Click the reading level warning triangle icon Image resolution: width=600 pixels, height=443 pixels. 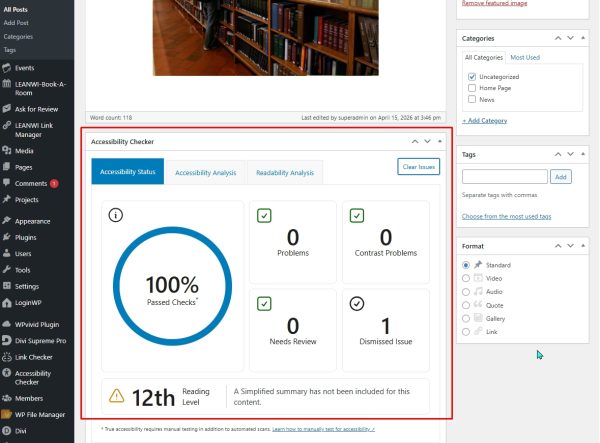click(116, 396)
